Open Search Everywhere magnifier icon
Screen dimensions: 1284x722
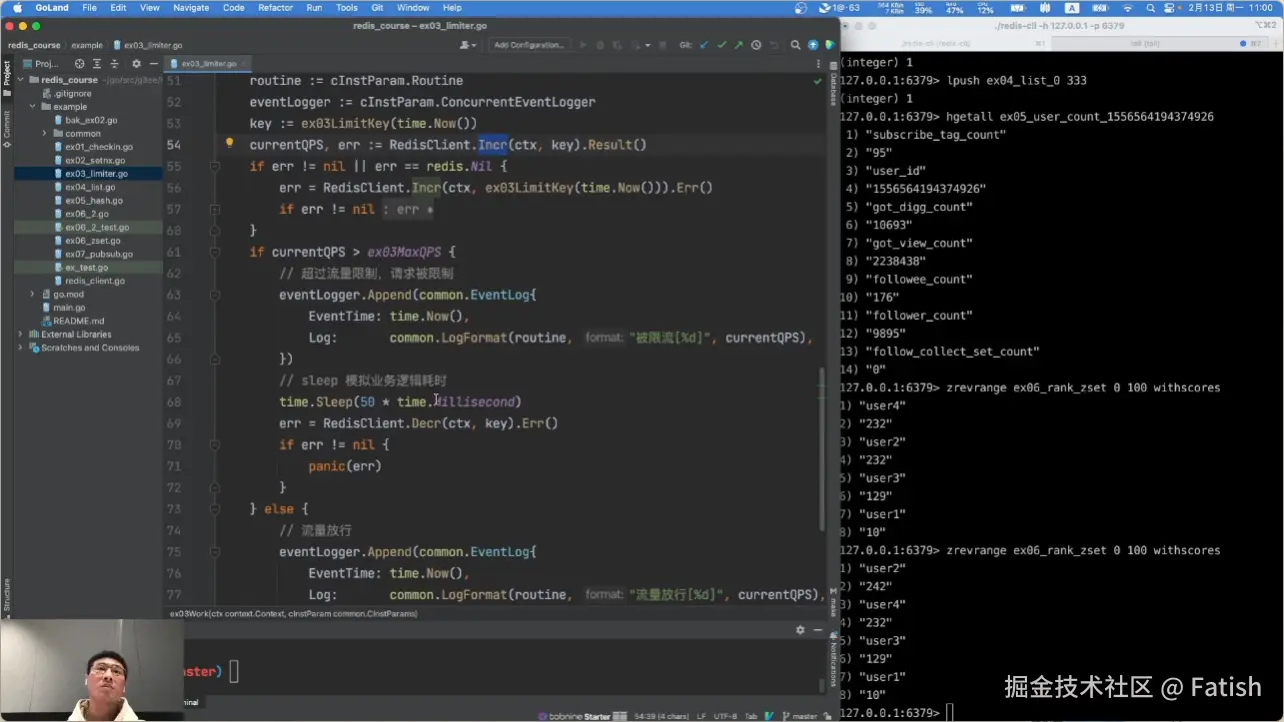[795, 45]
